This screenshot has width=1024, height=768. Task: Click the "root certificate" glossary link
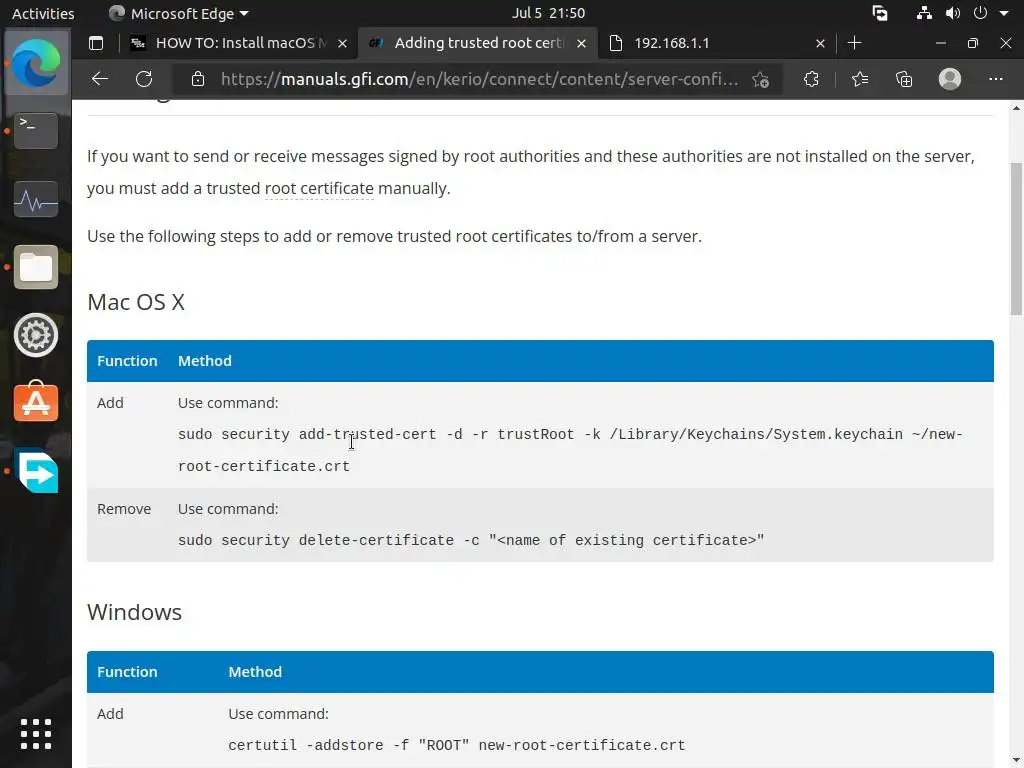319,188
